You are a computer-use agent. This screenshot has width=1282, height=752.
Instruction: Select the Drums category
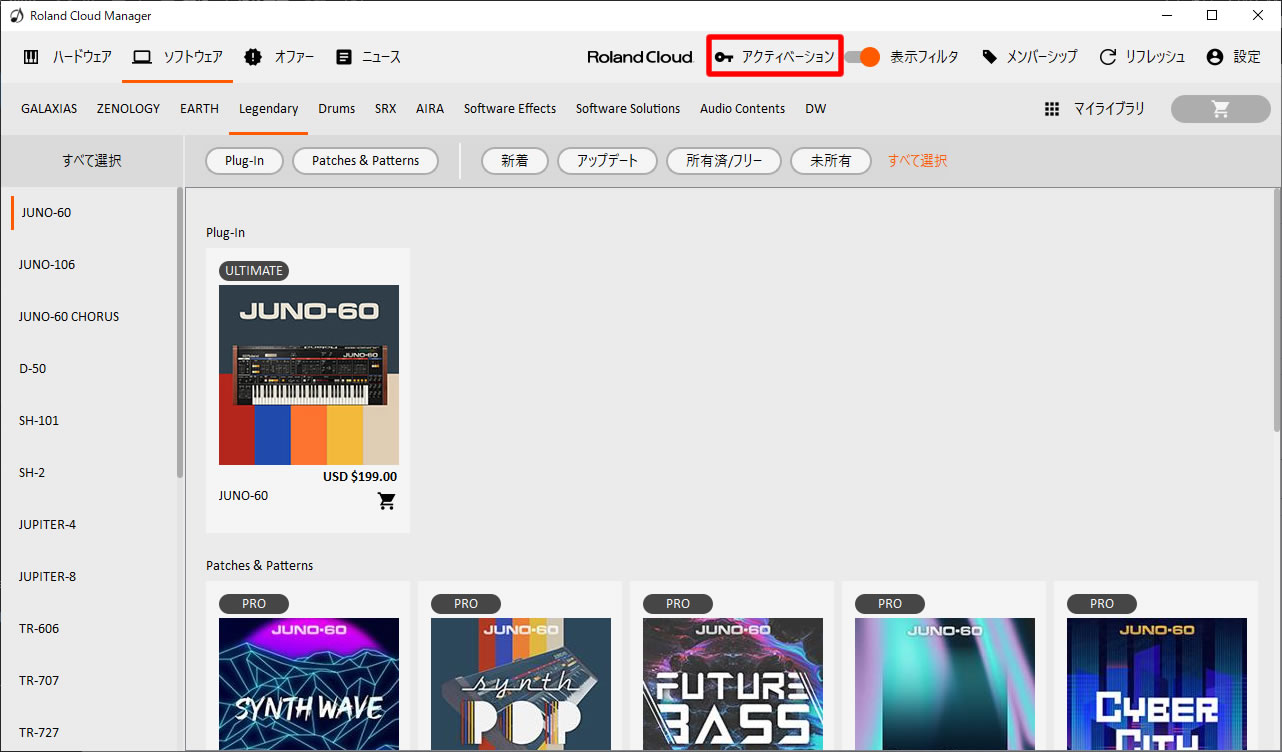point(337,109)
